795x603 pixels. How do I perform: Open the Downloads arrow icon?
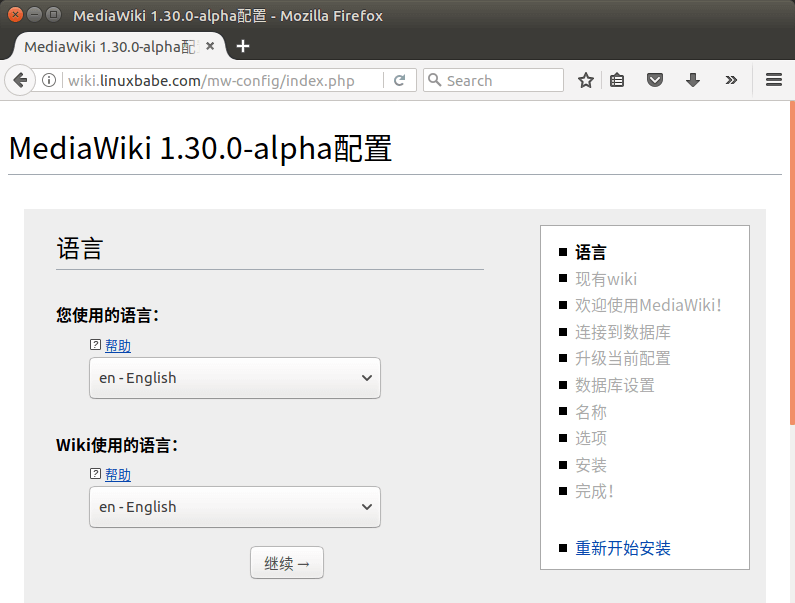click(x=692, y=80)
